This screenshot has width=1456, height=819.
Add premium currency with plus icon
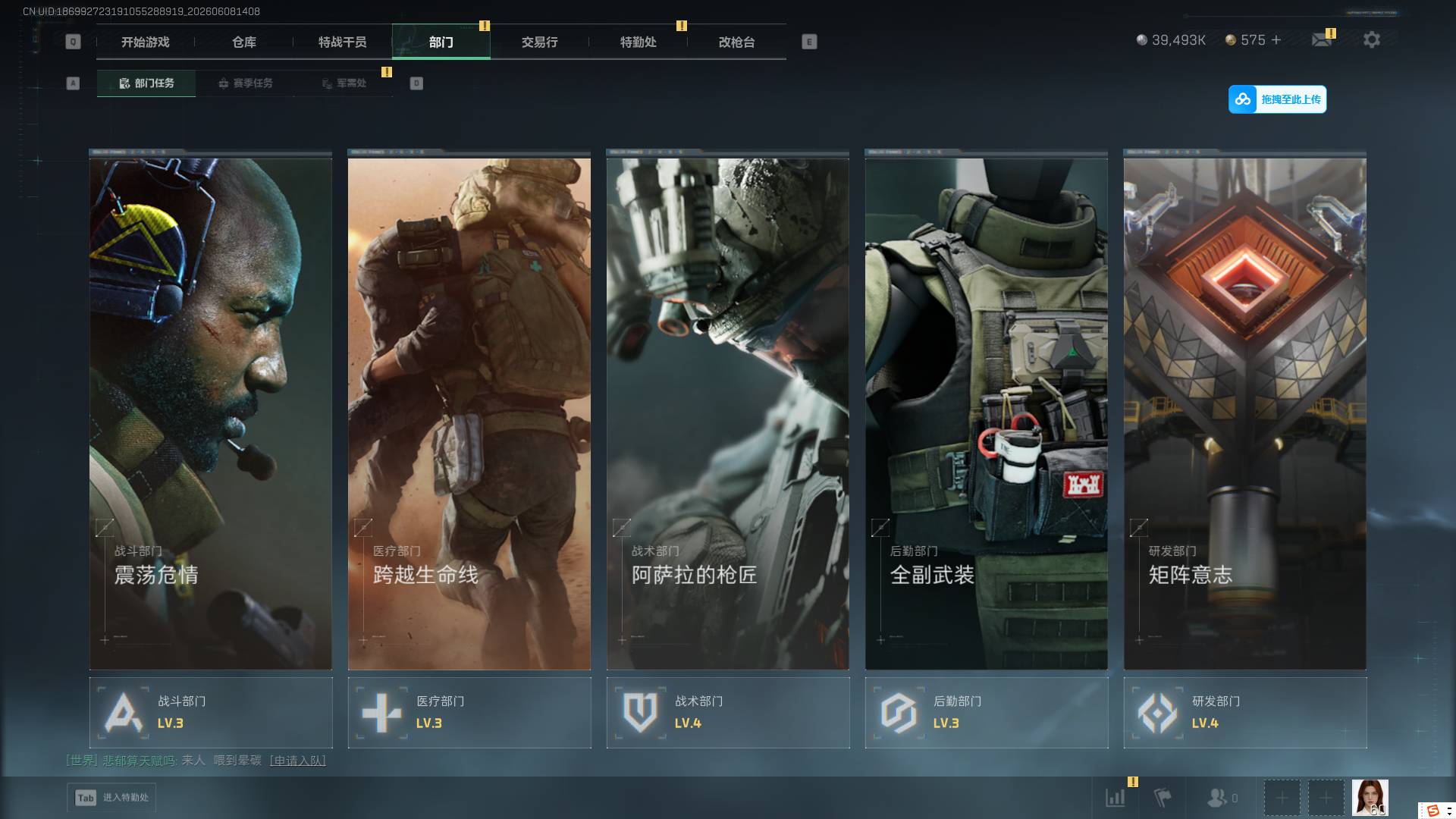pyautogui.click(x=1276, y=40)
